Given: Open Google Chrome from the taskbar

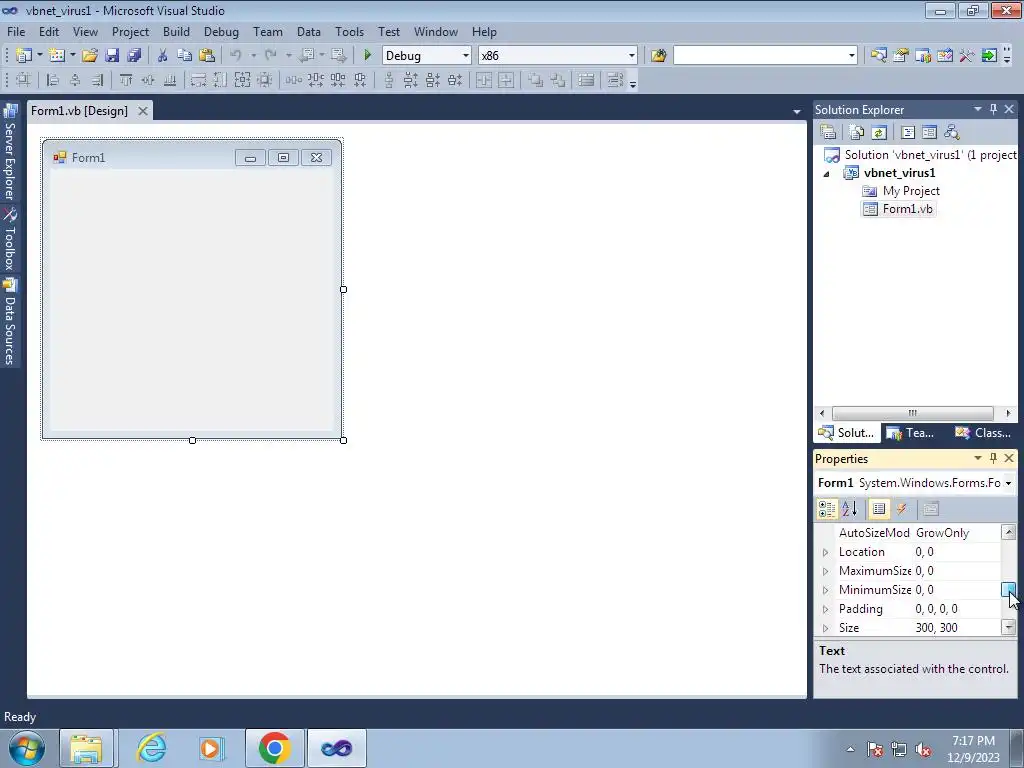Looking at the screenshot, I should 274,748.
